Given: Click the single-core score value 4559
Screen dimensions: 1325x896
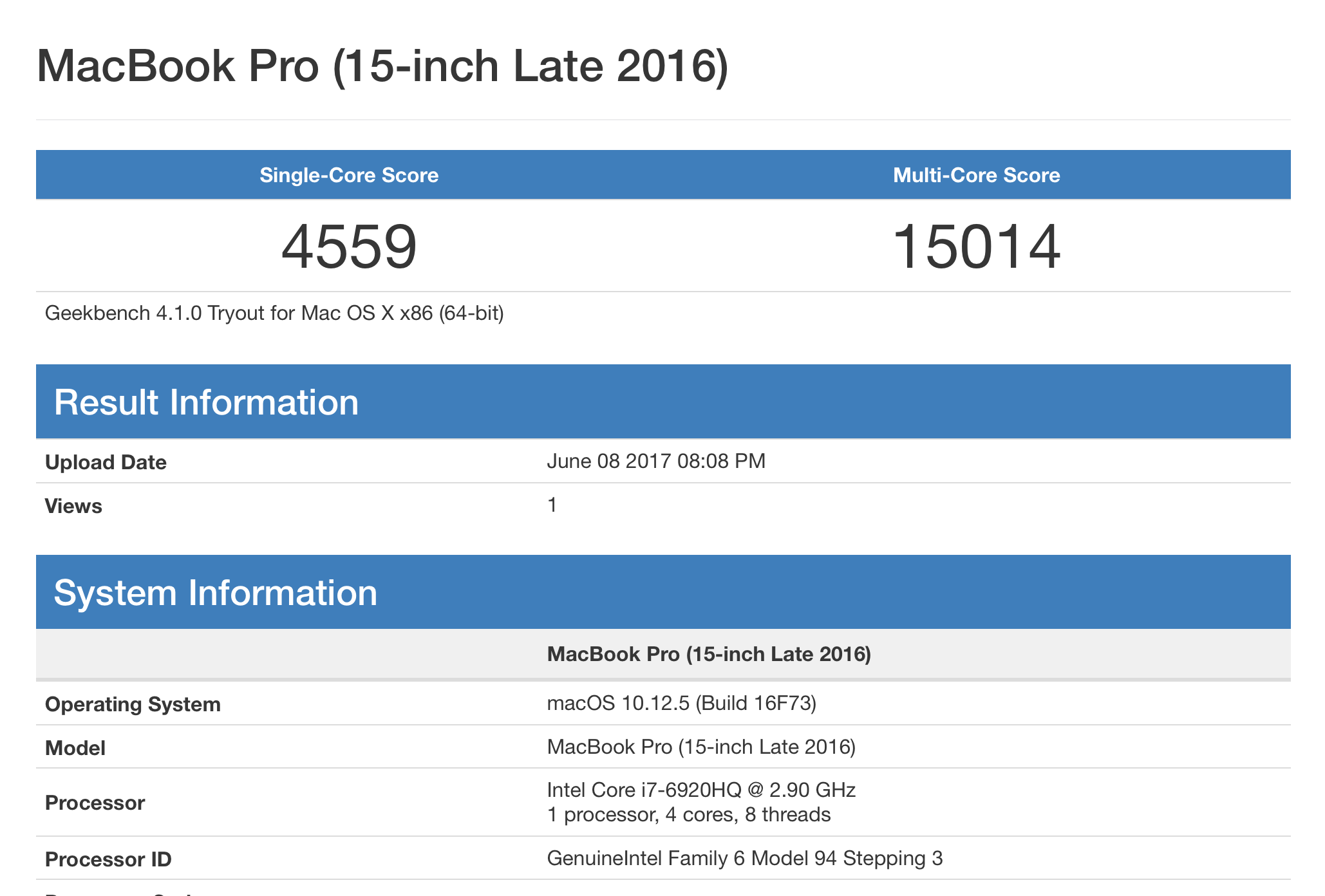Looking at the screenshot, I should point(349,247).
